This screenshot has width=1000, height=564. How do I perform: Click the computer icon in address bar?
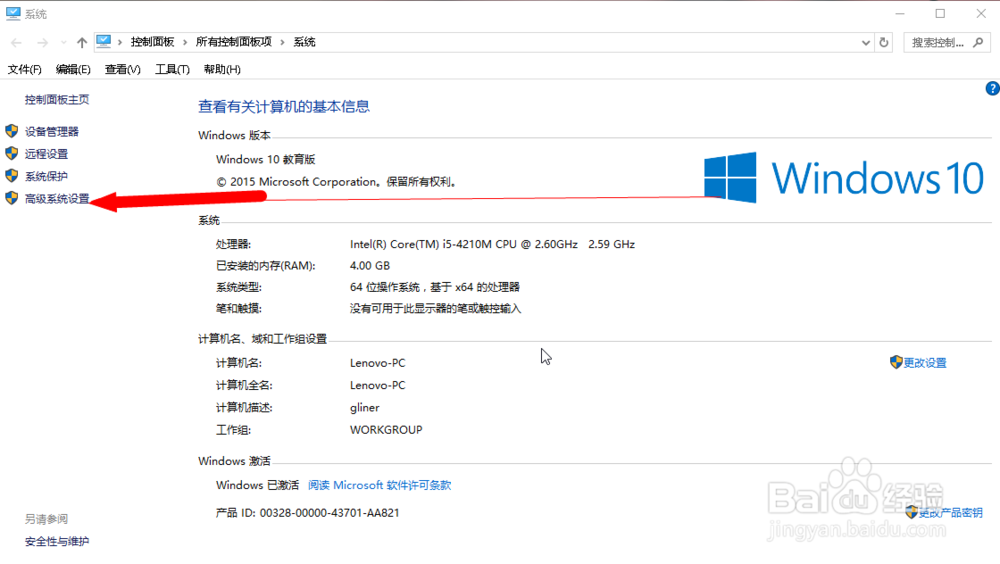[103, 41]
